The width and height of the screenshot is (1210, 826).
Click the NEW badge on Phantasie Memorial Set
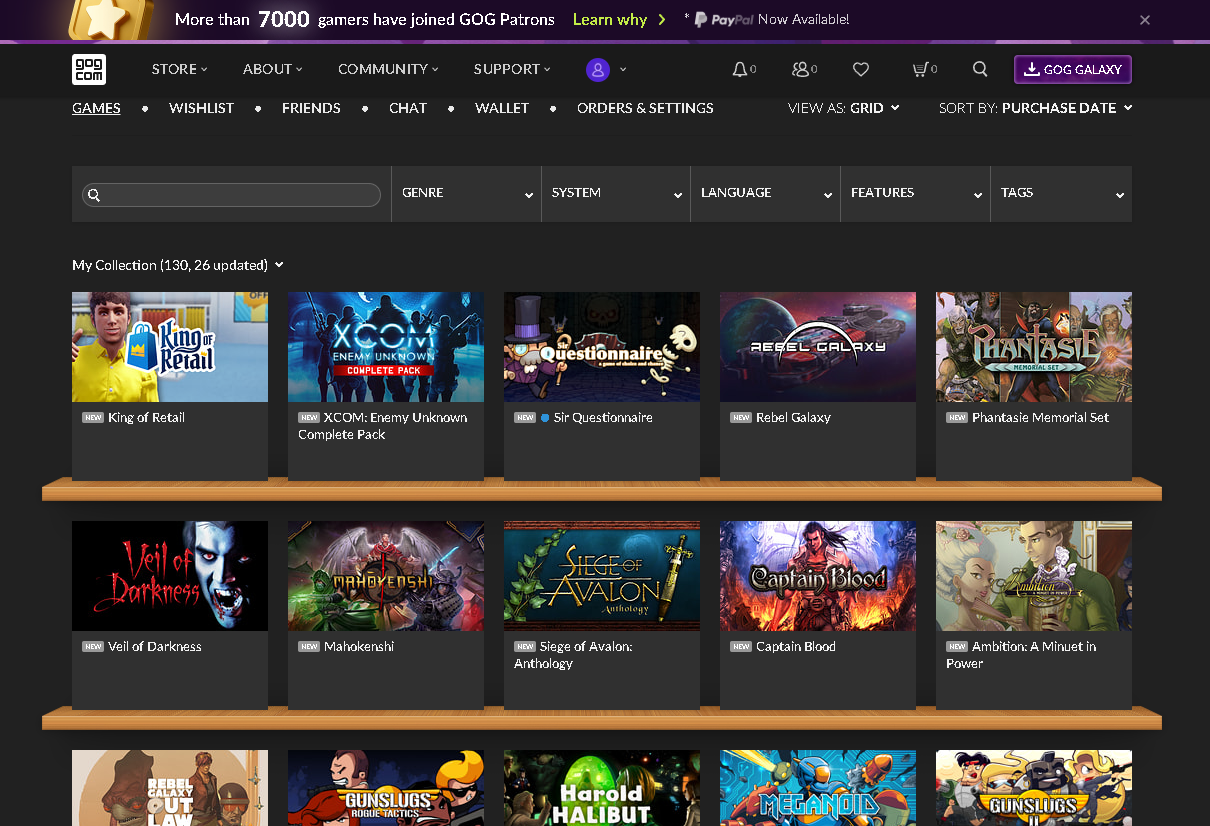tap(957, 418)
